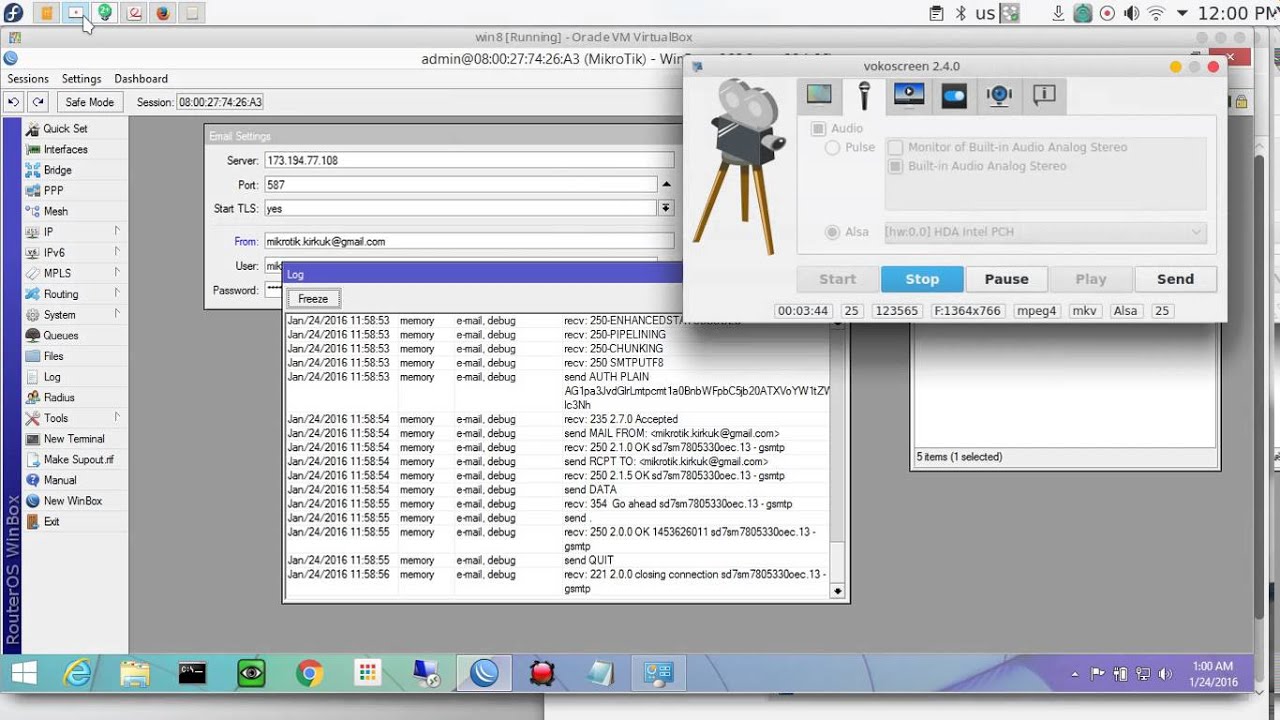The height and width of the screenshot is (720, 1280).
Task: Click log row 'recv: 235 2.7.0 Accepted'
Action: [557, 419]
